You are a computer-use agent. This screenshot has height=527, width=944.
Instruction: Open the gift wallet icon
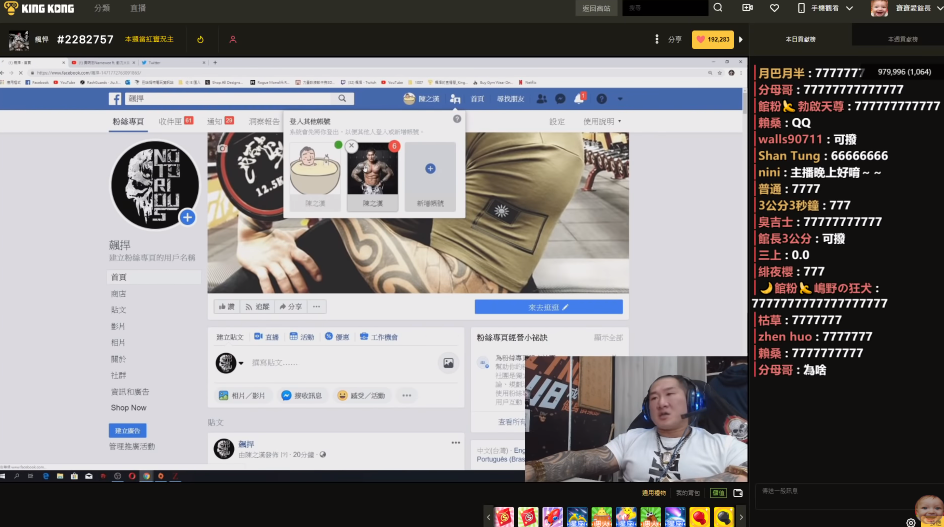[x=738, y=493]
